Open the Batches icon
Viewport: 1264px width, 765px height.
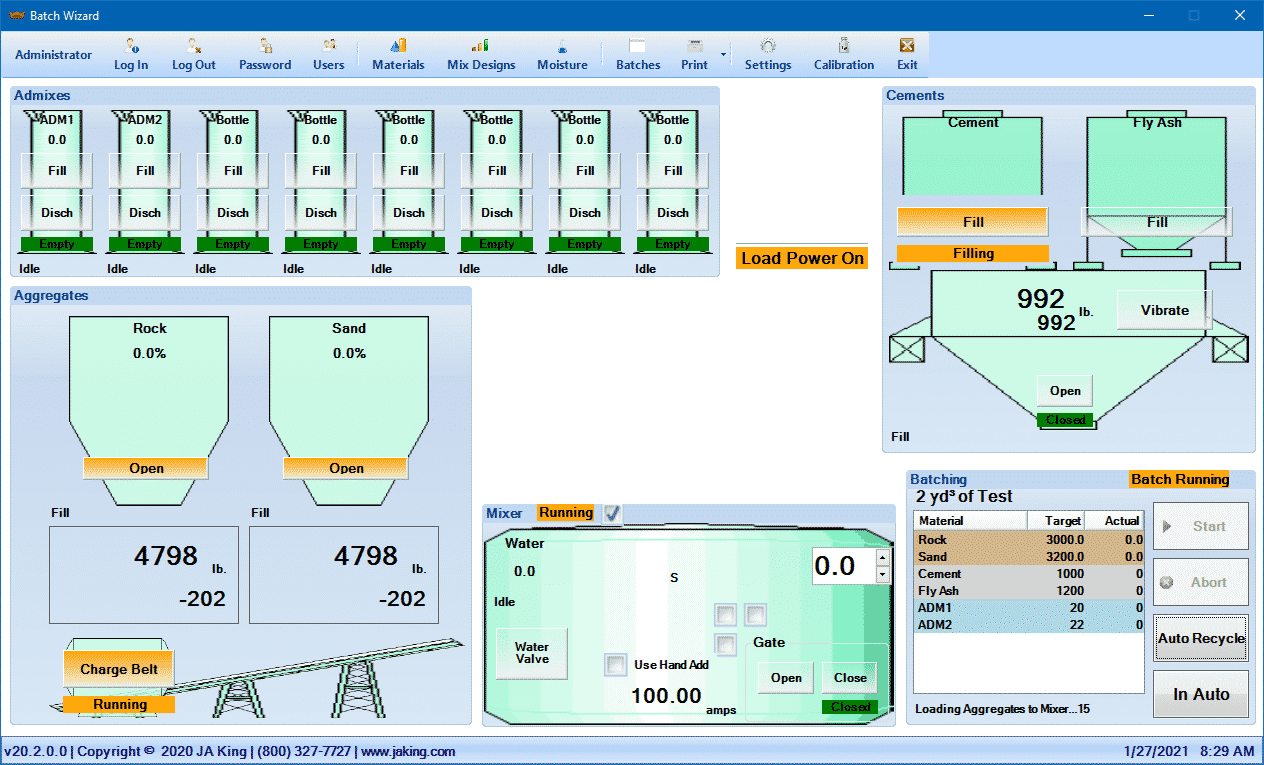pyautogui.click(x=637, y=54)
